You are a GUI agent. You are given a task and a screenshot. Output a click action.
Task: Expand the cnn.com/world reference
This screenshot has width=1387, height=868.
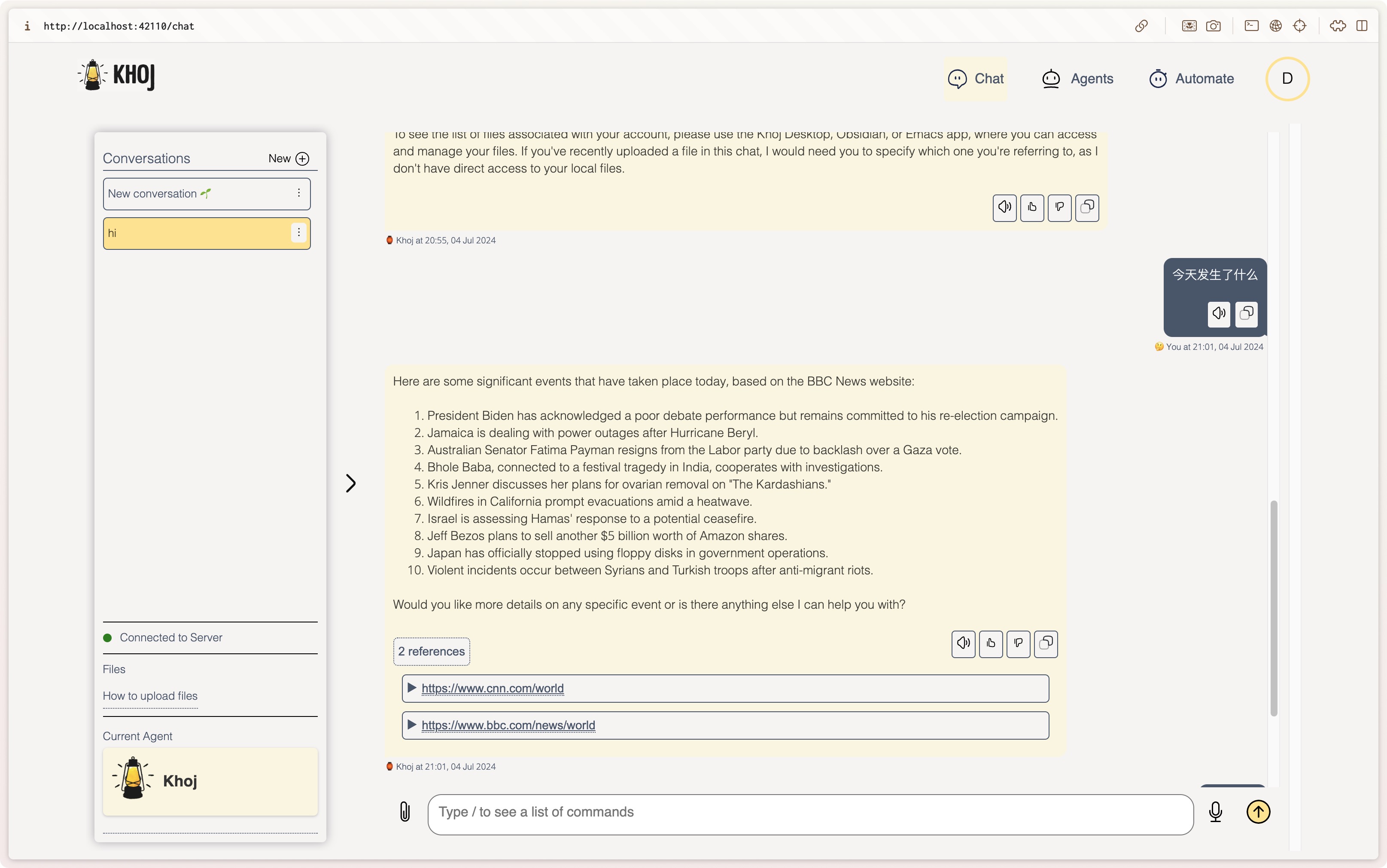[x=412, y=688]
